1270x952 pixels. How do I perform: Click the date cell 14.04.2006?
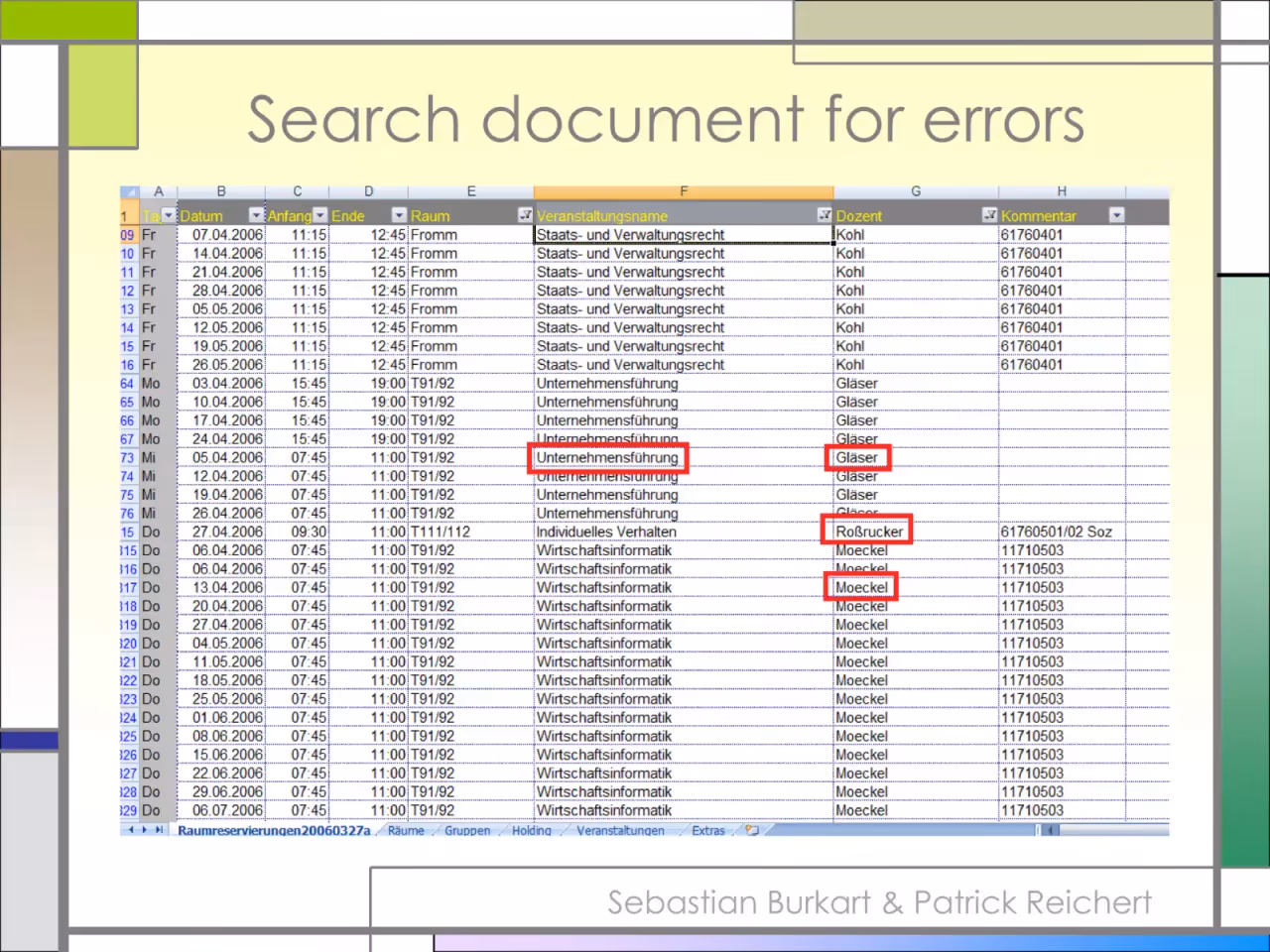221,254
